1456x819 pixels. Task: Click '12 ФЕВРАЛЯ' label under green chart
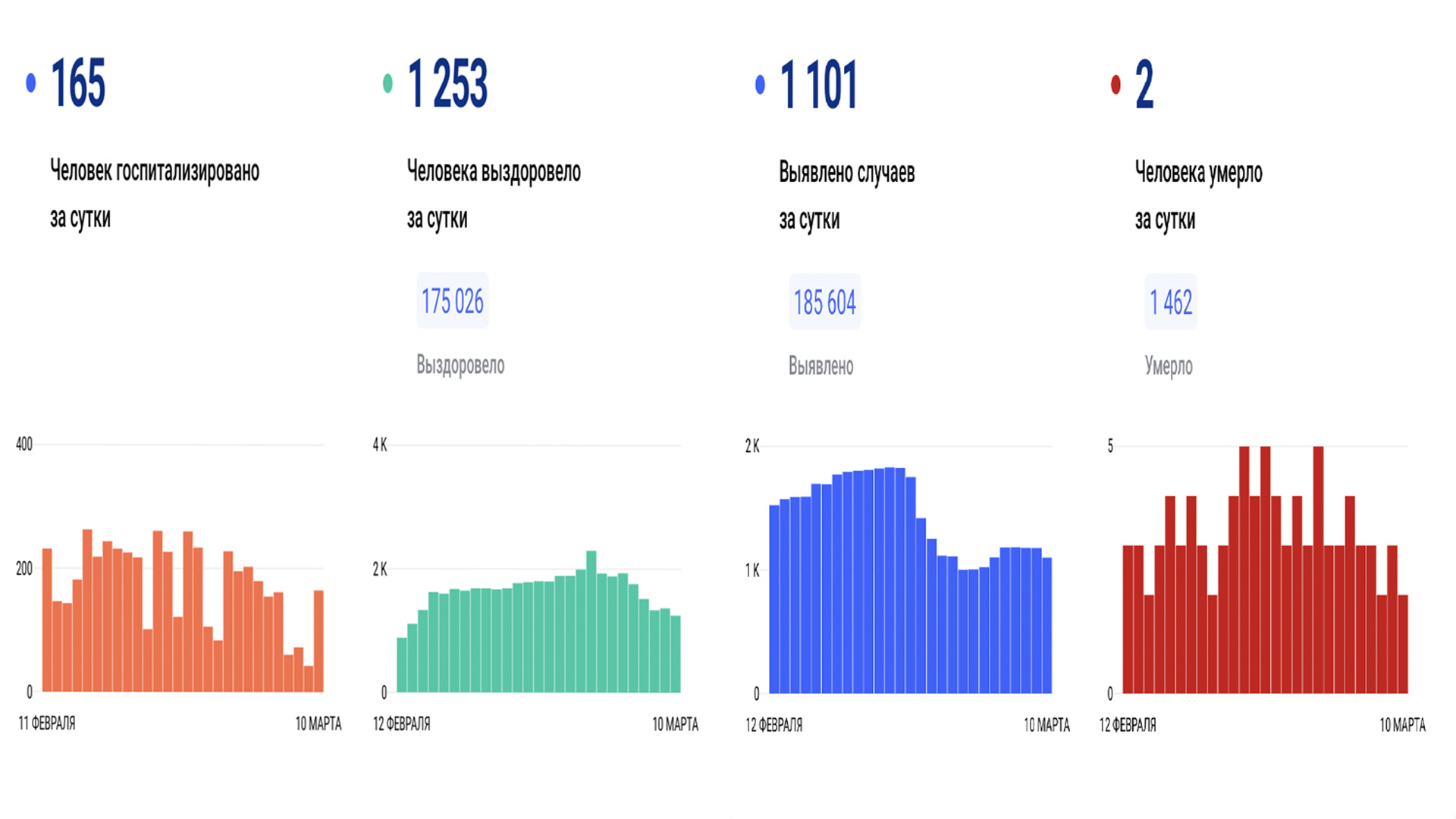point(402,724)
